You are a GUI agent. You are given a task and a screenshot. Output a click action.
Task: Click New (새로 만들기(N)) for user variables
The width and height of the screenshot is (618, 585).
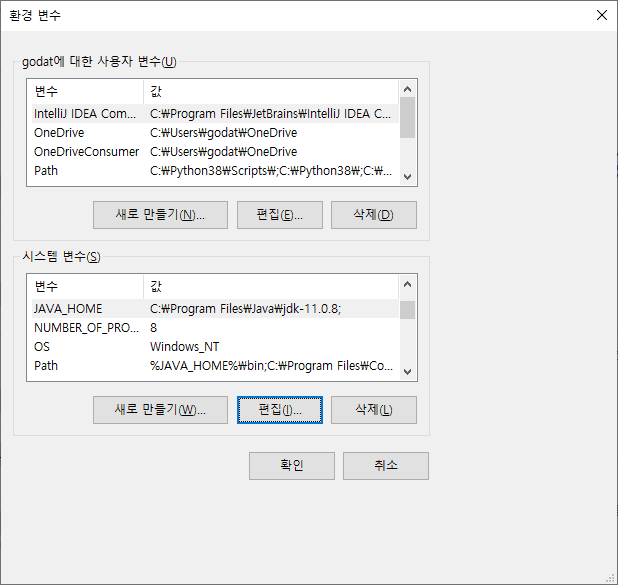click(x=160, y=215)
